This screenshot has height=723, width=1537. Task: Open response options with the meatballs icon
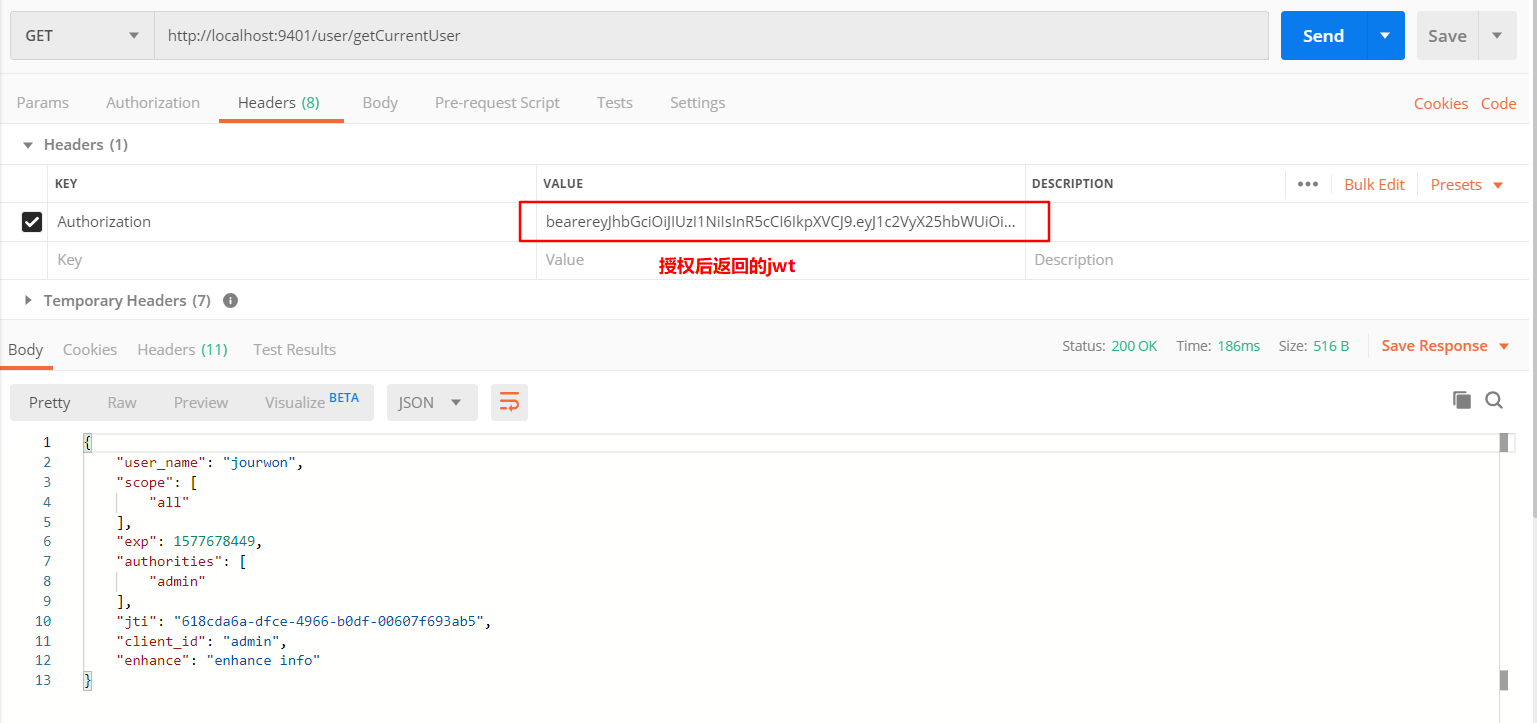(1309, 184)
